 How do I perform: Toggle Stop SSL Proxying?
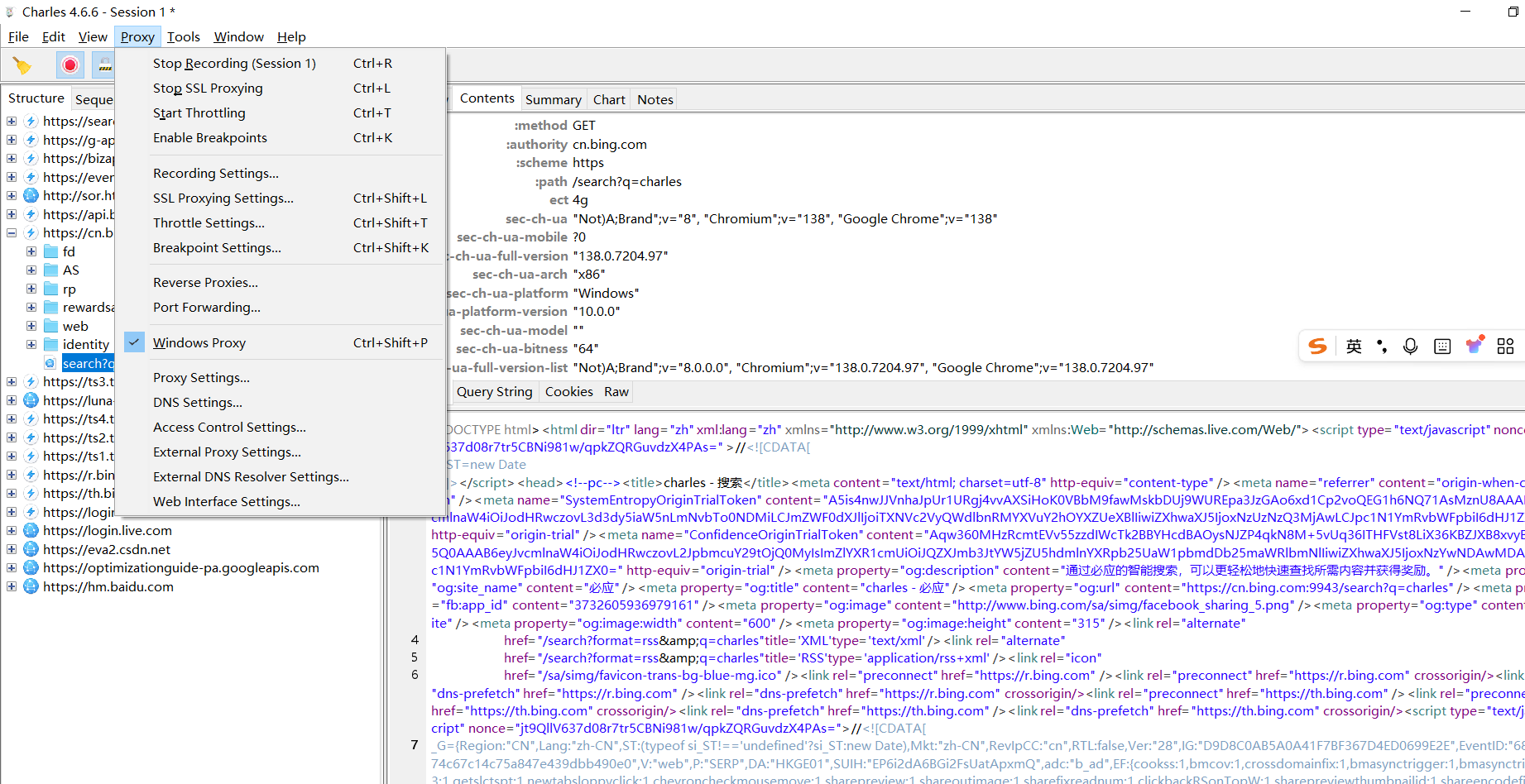pyautogui.click(x=280, y=88)
